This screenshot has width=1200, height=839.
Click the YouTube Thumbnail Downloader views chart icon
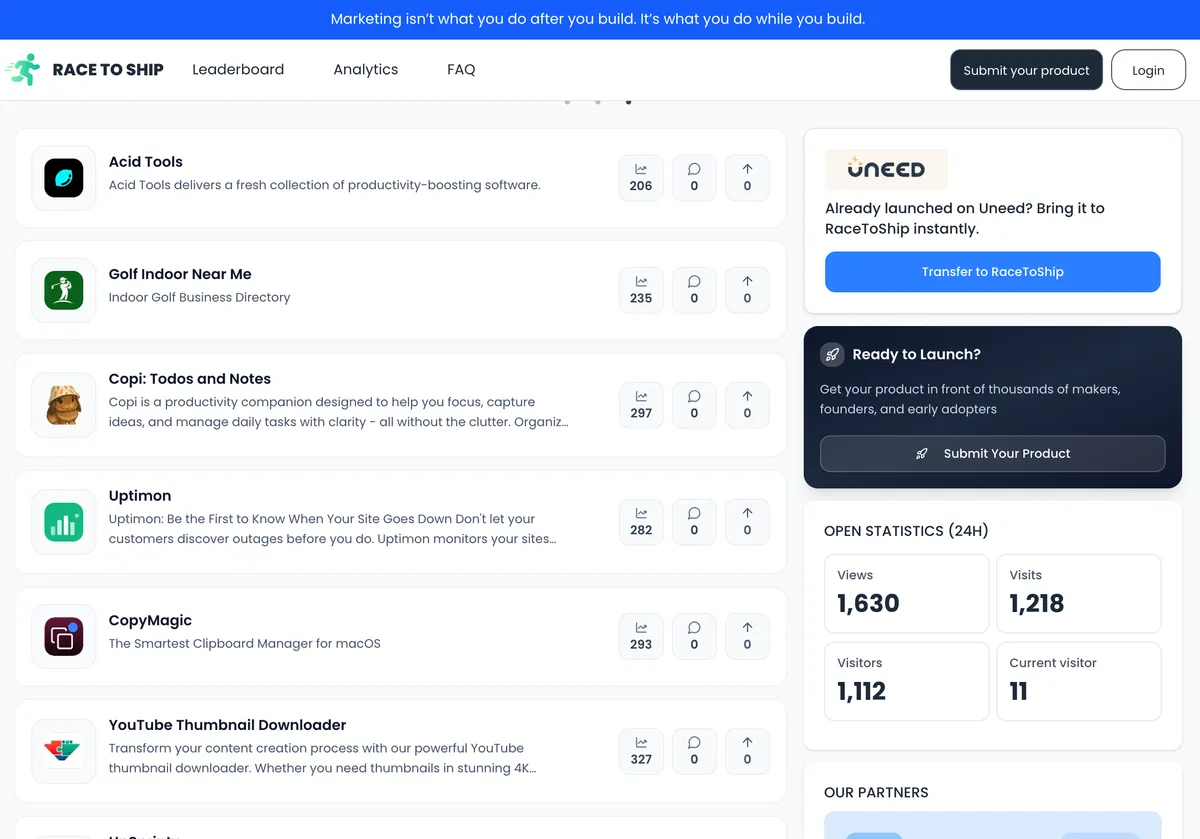[x=641, y=743]
